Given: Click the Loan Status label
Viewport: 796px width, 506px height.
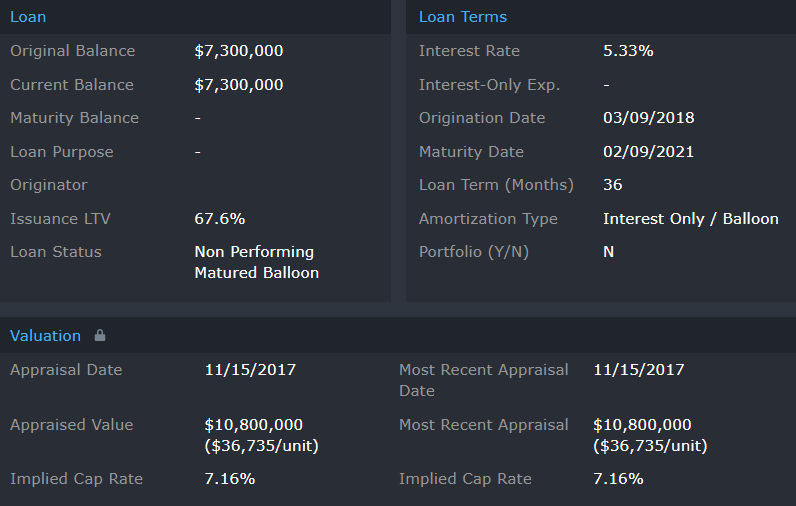Looking at the screenshot, I should pos(56,252).
